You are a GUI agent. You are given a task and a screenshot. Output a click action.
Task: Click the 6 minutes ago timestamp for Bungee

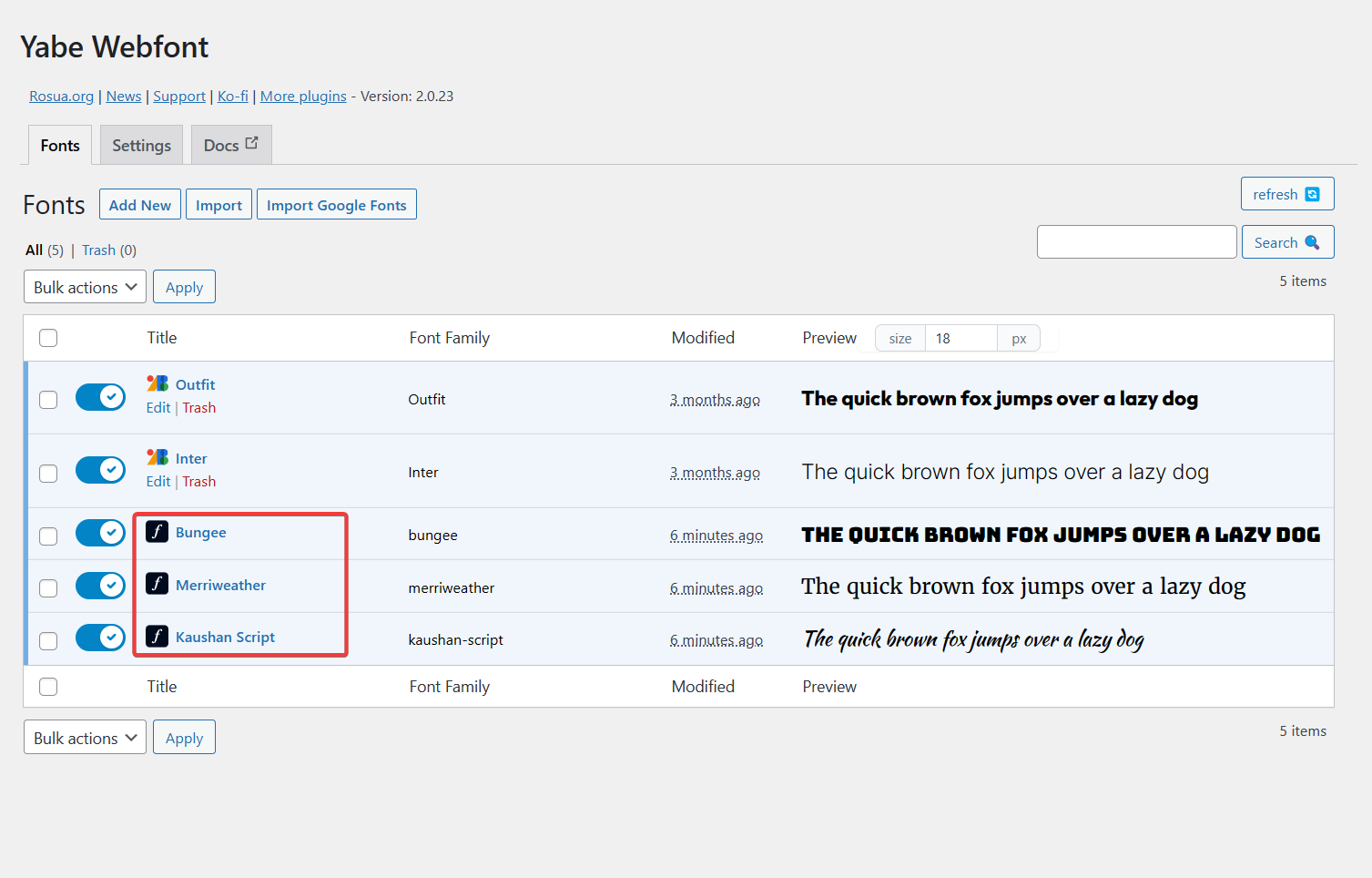[x=716, y=536]
